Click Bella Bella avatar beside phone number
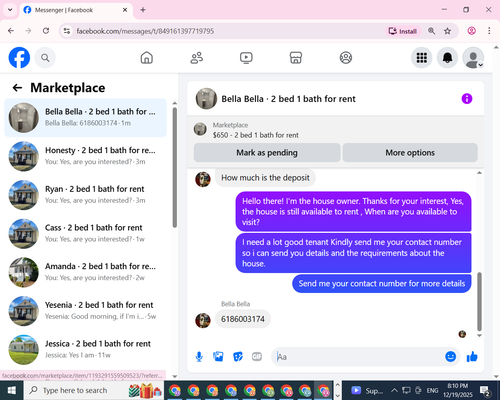 point(203,320)
